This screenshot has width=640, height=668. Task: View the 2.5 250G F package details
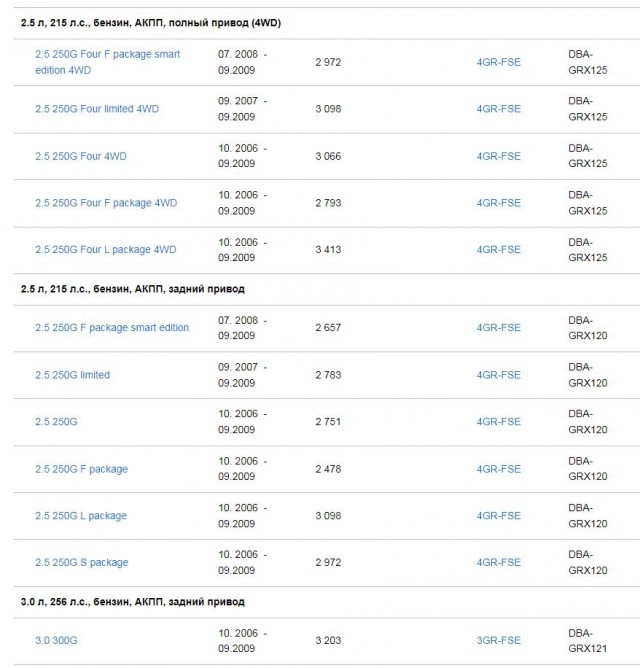[81, 469]
